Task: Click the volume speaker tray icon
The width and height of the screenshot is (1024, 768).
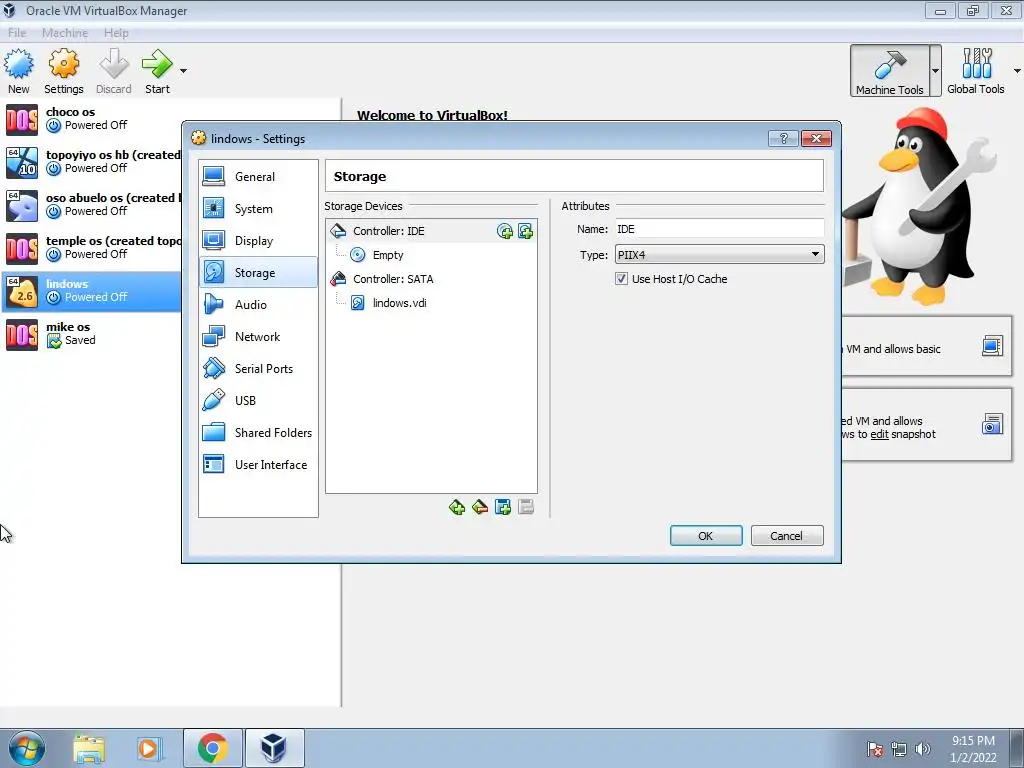Action: pos(922,749)
